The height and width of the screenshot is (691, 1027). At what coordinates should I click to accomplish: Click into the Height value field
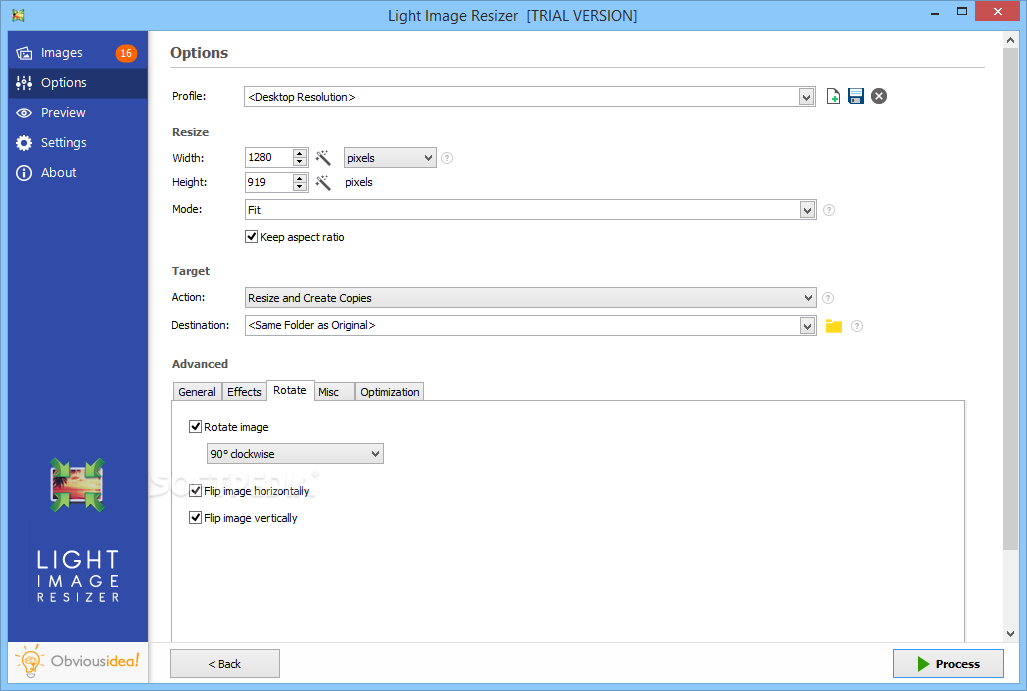point(269,182)
